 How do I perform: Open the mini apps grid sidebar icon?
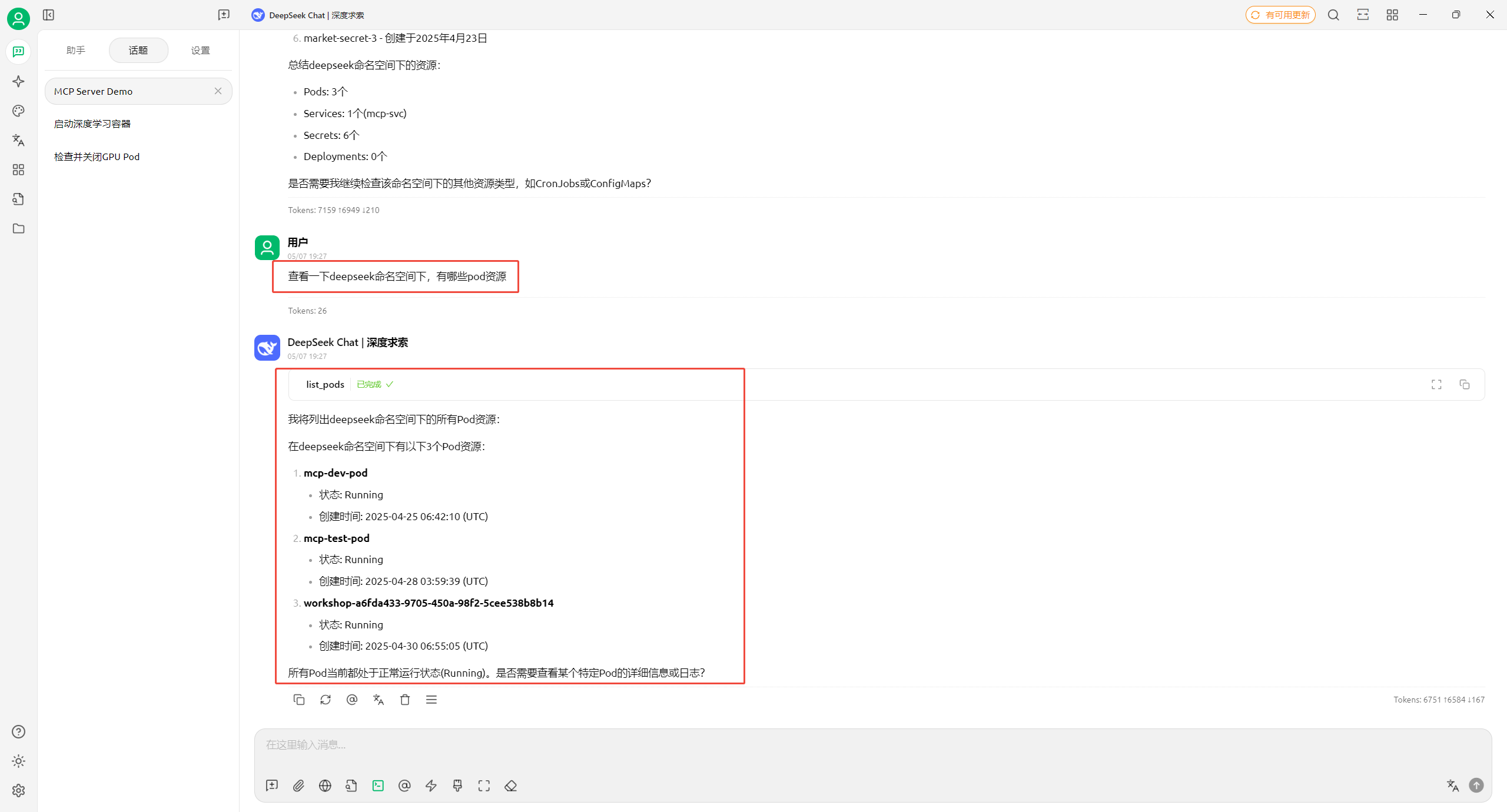(18, 169)
